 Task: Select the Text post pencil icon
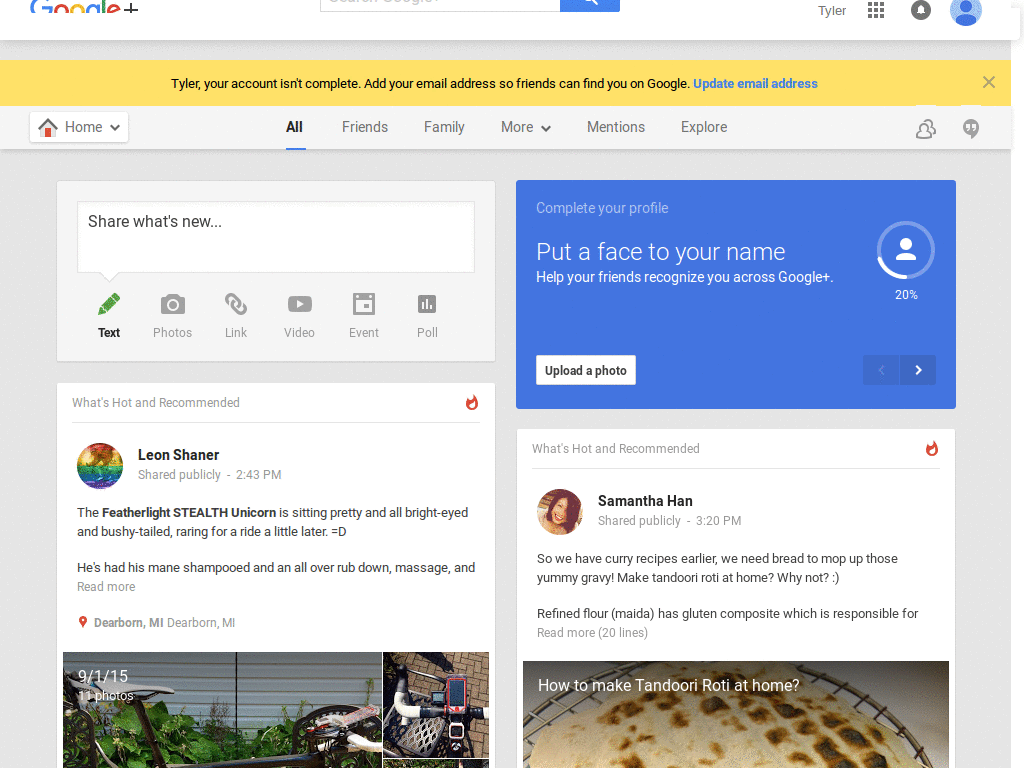pos(109,304)
